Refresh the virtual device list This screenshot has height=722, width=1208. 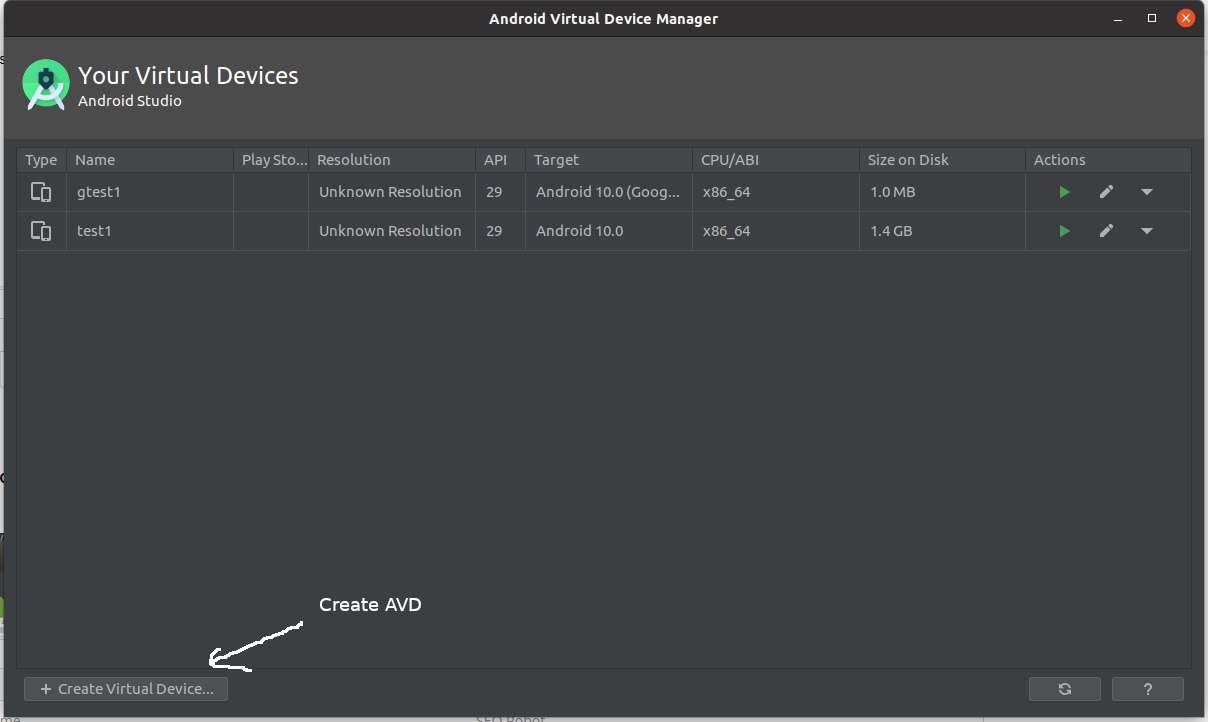1065,689
